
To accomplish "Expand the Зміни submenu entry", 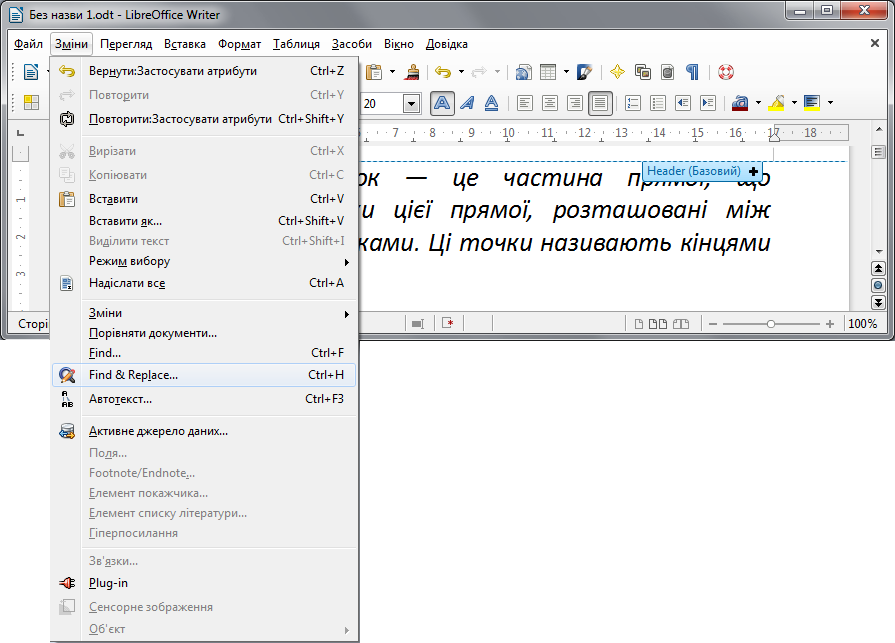I will click(x=204, y=313).
